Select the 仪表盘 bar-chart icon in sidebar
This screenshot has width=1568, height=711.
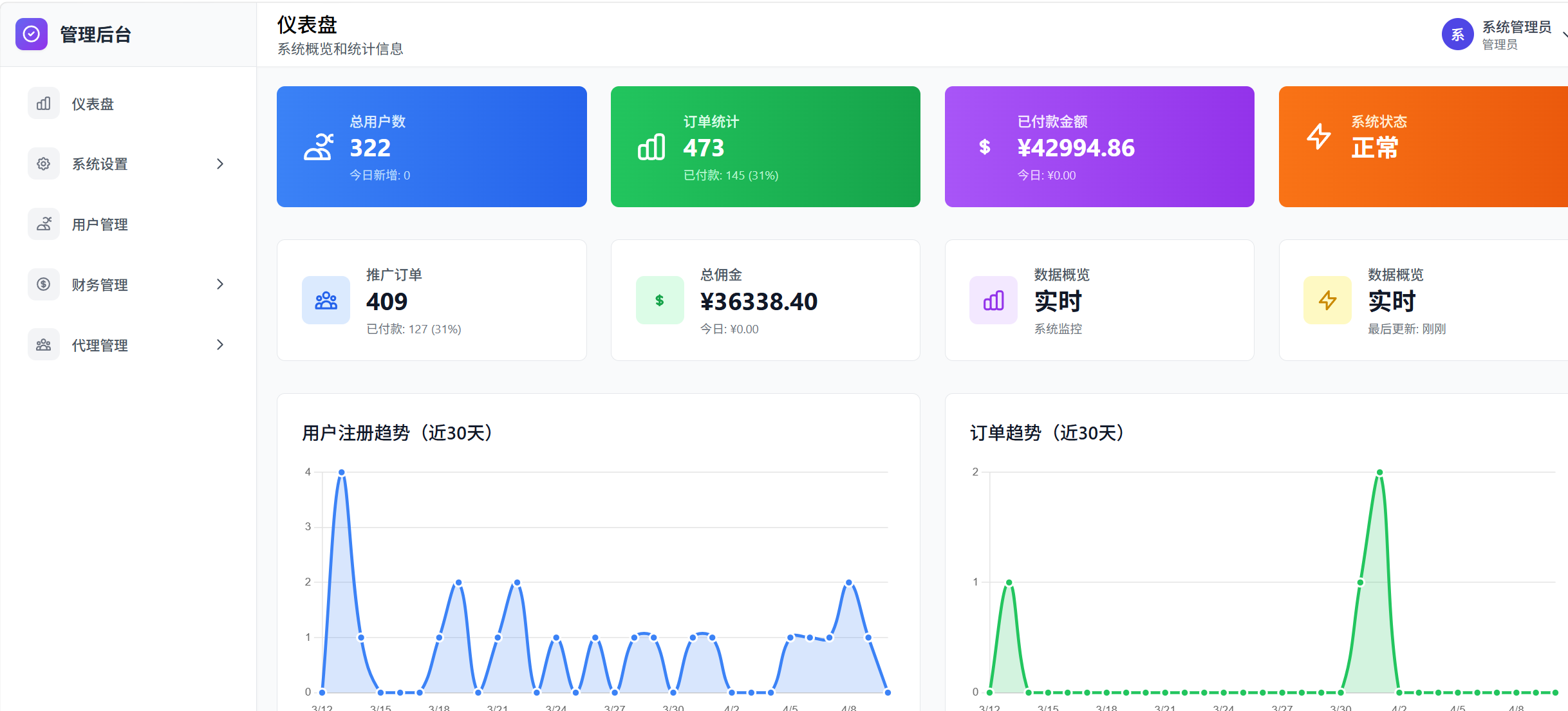tap(43, 103)
